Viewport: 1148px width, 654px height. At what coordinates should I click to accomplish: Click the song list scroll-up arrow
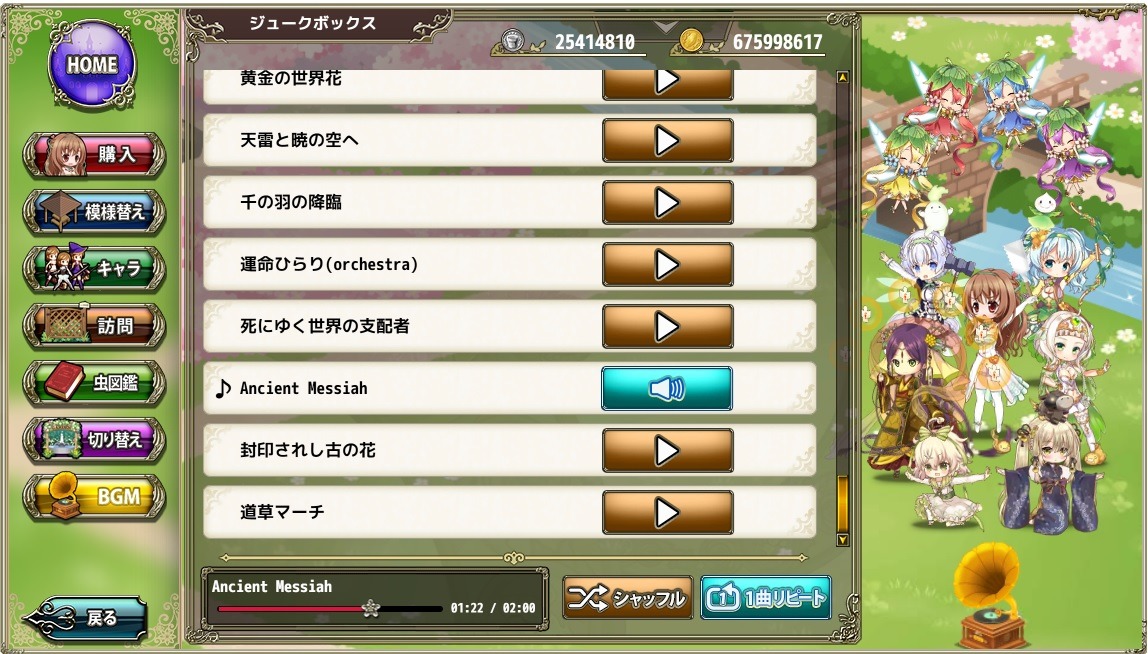(843, 76)
